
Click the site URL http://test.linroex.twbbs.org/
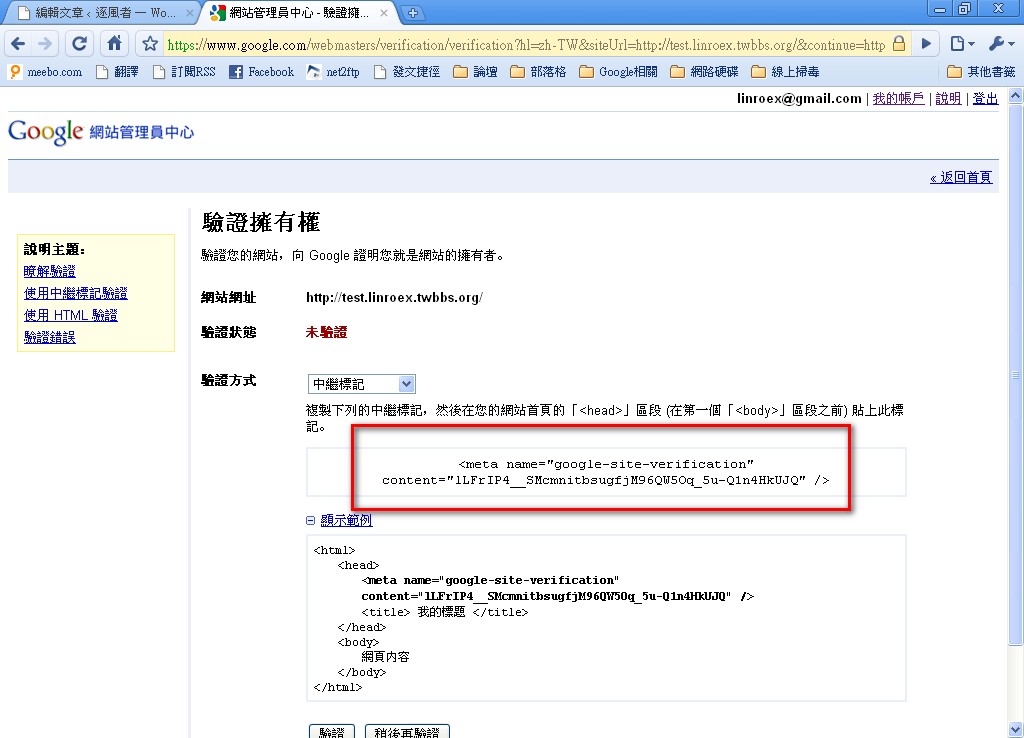click(x=394, y=298)
